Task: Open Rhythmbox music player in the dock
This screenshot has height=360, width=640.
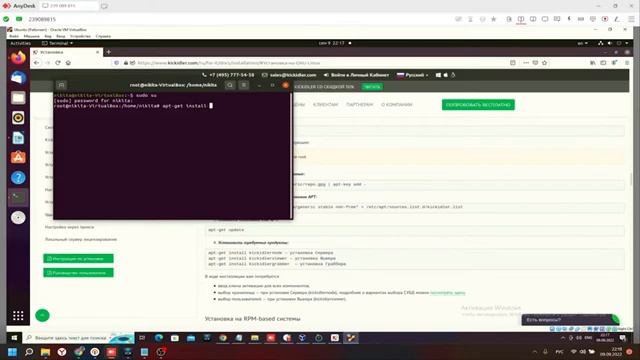Action: (x=18, y=118)
